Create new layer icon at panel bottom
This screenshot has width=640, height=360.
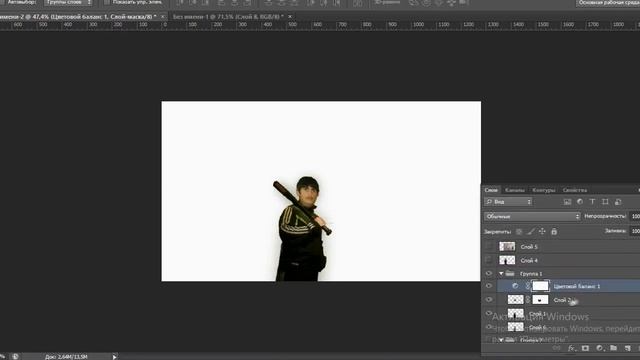(627, 348)
